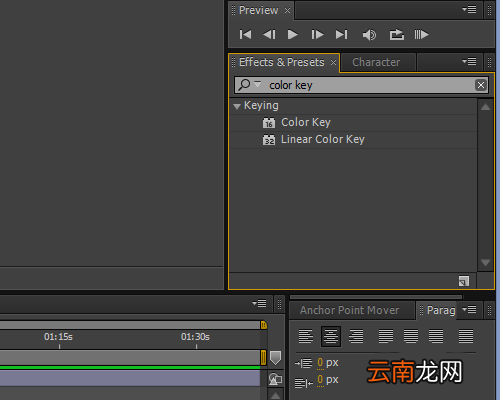This screenshot has width=500, height=400.
Task: Jump to last frame in Preview
Action: point(342,35)
